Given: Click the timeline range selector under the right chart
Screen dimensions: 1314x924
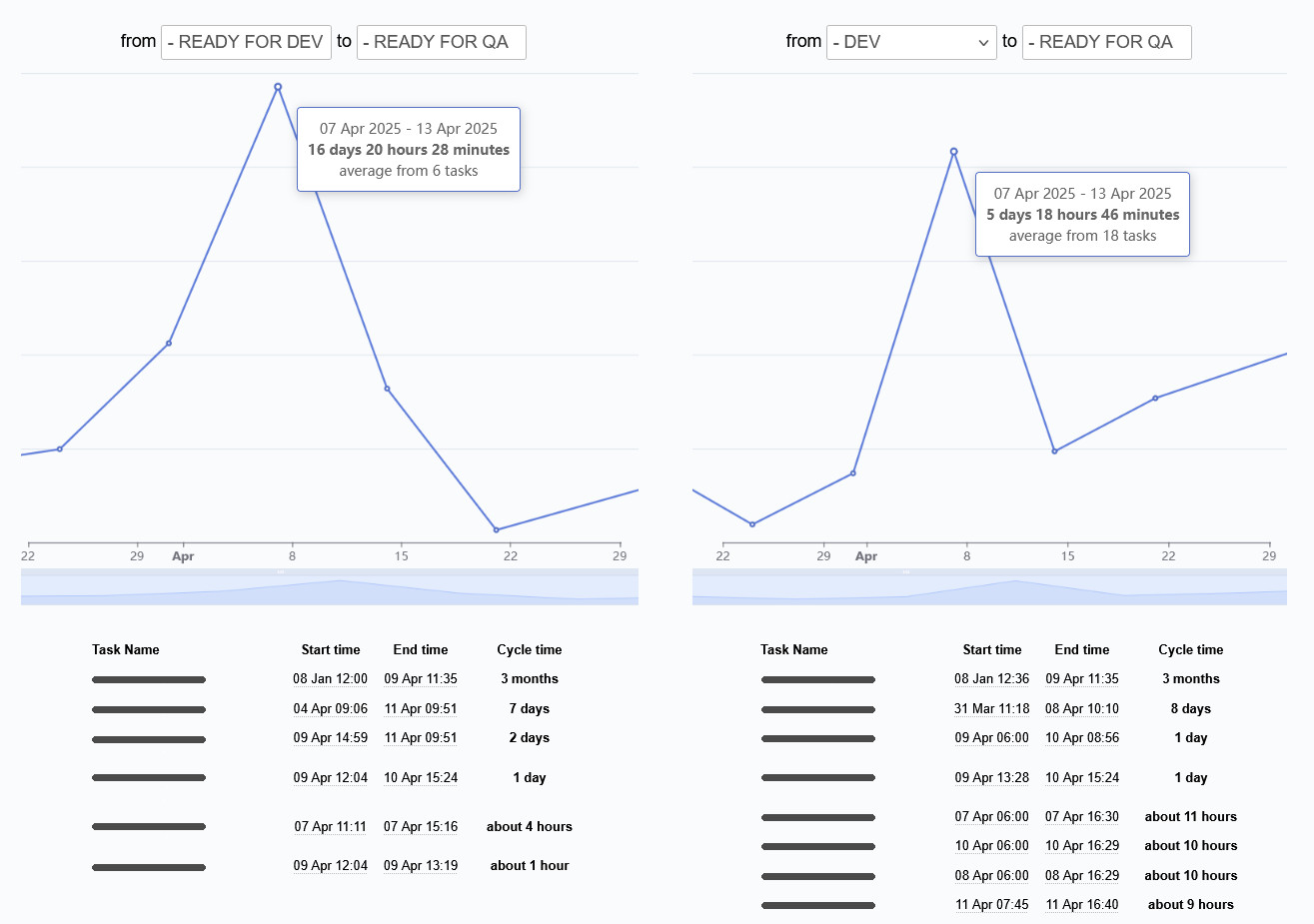Looking at the screenshot, I should 990,586.
